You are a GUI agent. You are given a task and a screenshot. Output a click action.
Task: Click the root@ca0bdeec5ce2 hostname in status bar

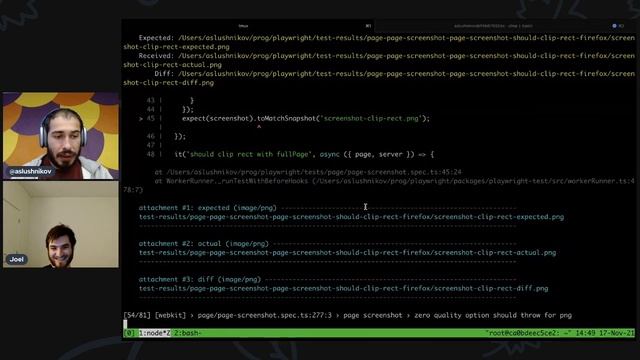tap(528, 333)
